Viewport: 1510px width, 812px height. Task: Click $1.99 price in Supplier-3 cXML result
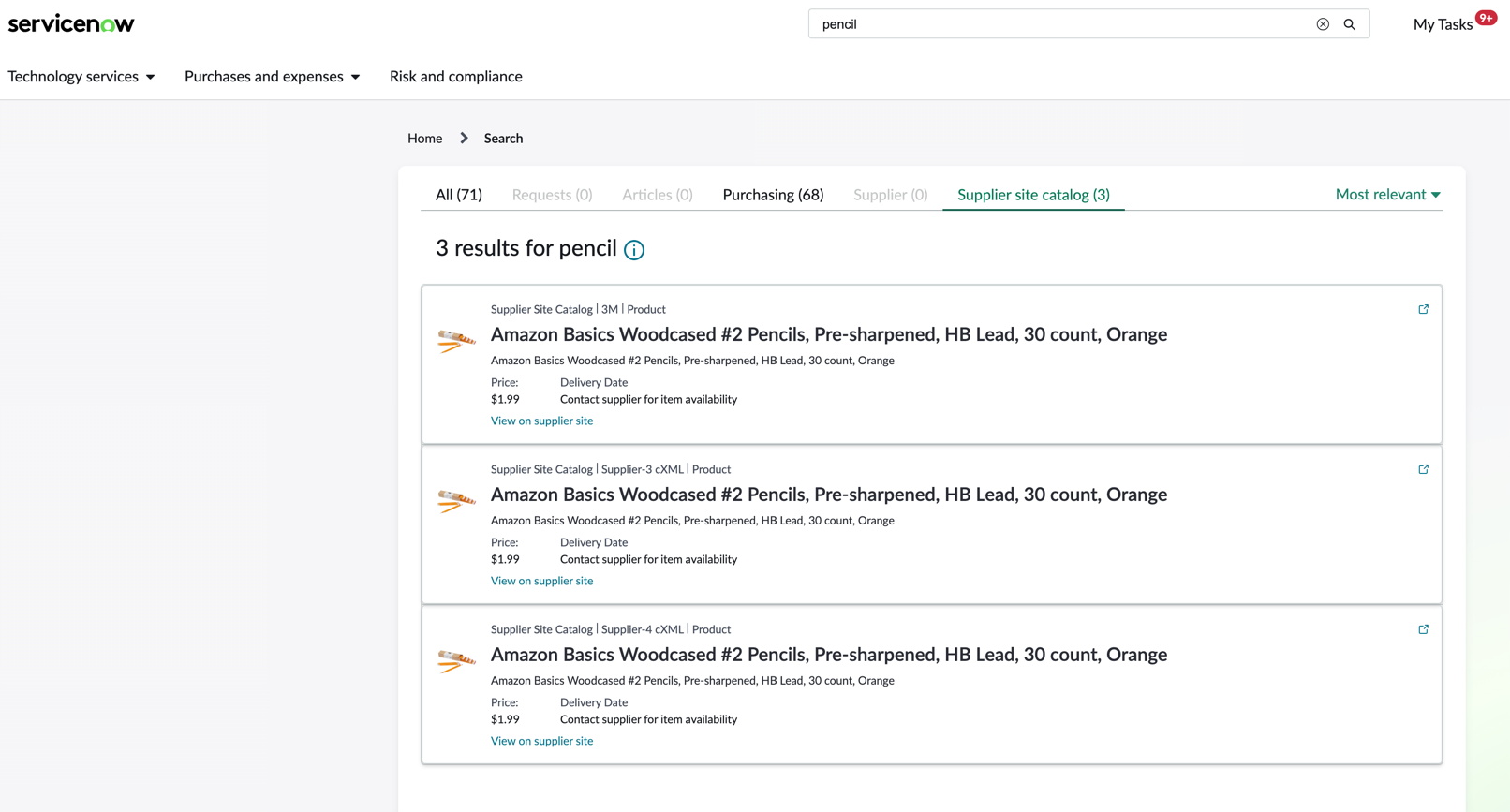point(505,559)
